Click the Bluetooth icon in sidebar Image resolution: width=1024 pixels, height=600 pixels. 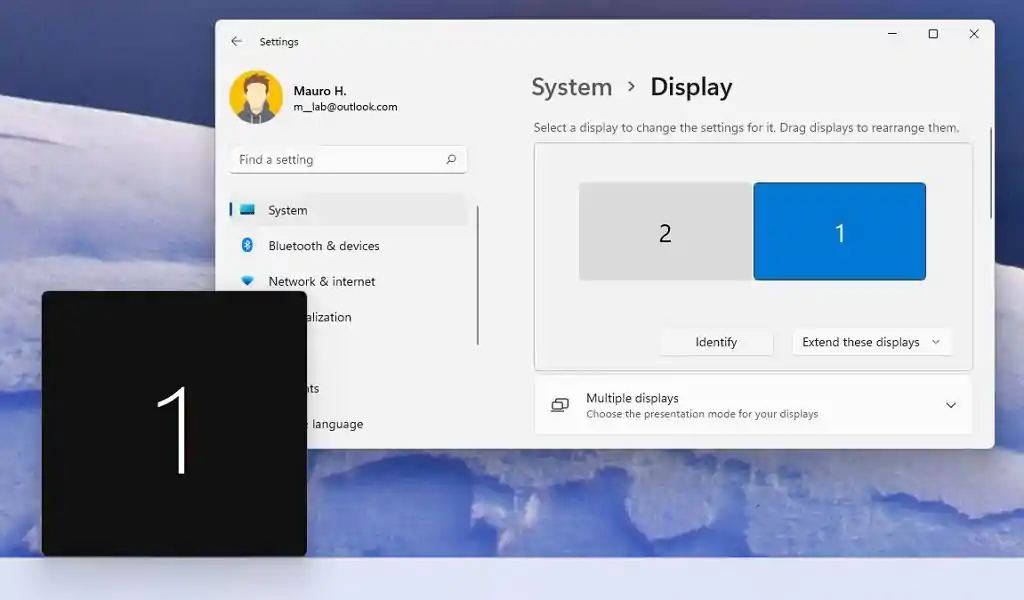click(247, 246)
